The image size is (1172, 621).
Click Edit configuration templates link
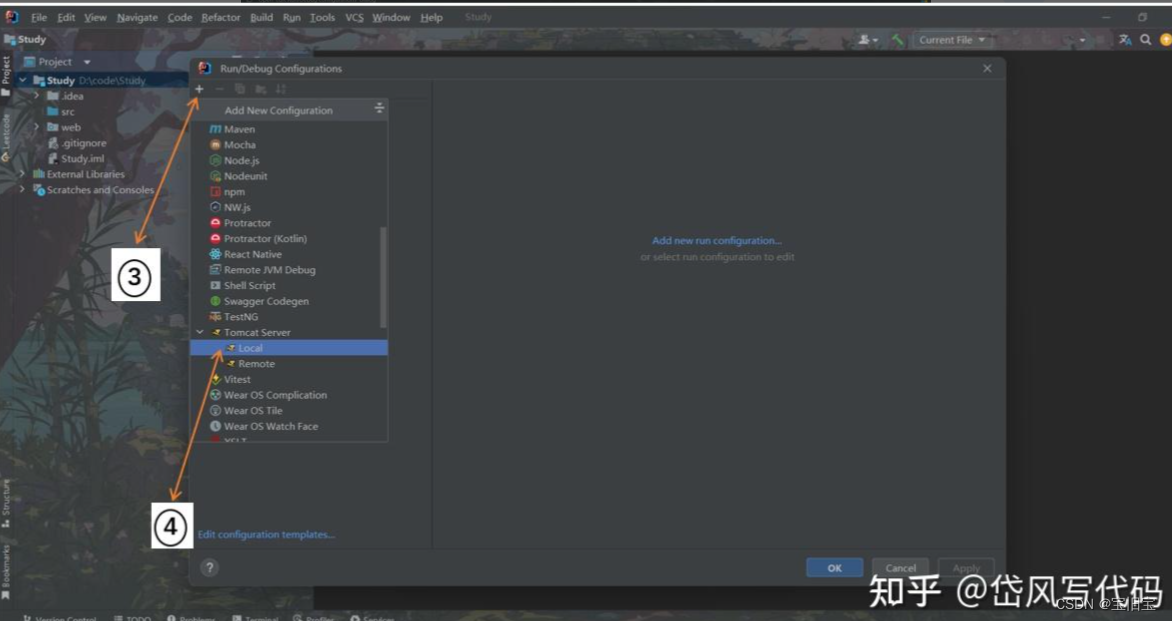(266, 534)
